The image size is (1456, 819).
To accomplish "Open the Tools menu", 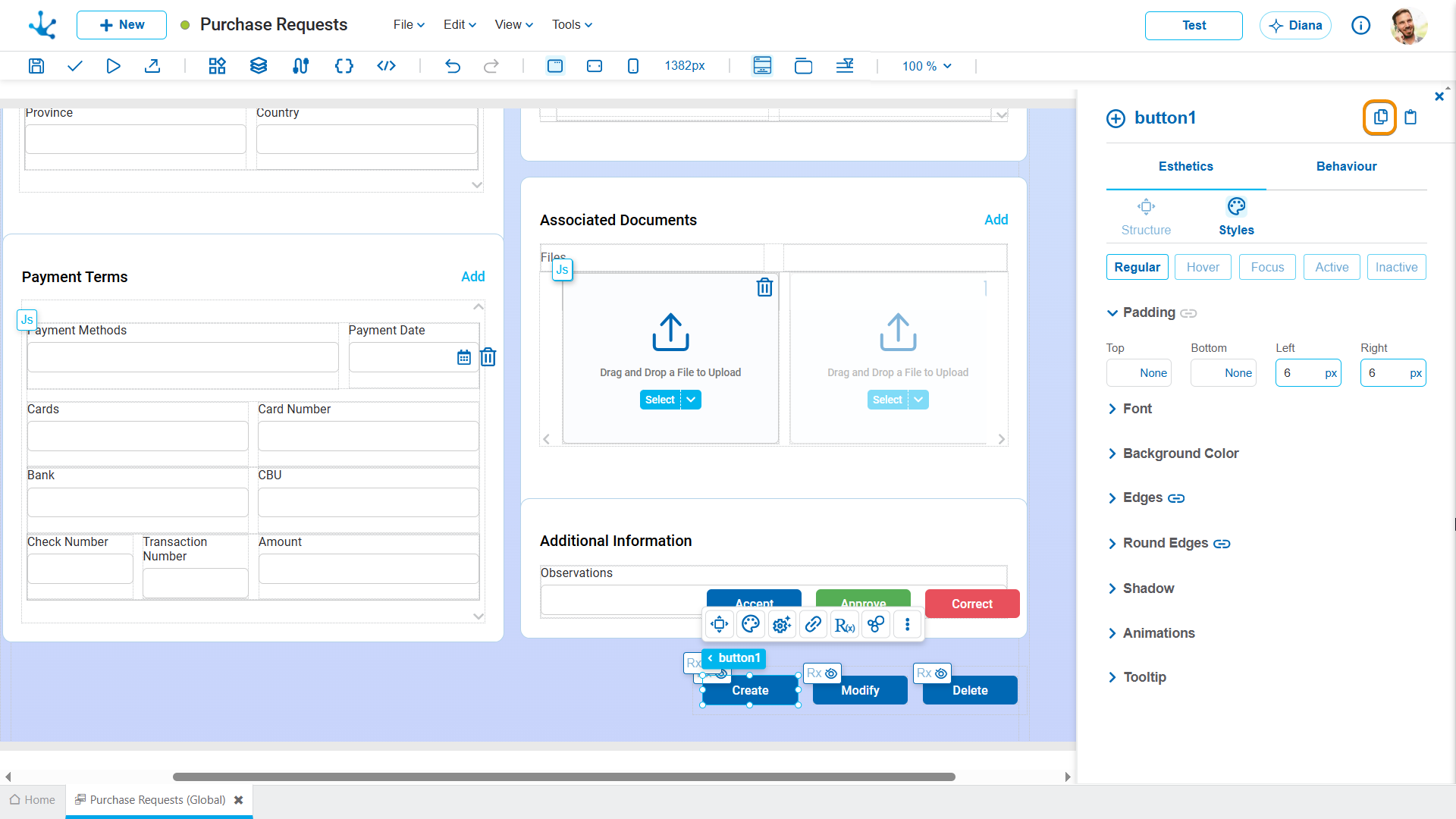I will (x=572, y=24).
